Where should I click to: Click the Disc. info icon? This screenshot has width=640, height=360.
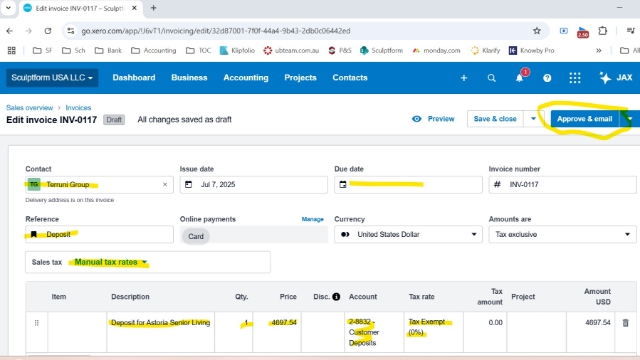point(336,297)
